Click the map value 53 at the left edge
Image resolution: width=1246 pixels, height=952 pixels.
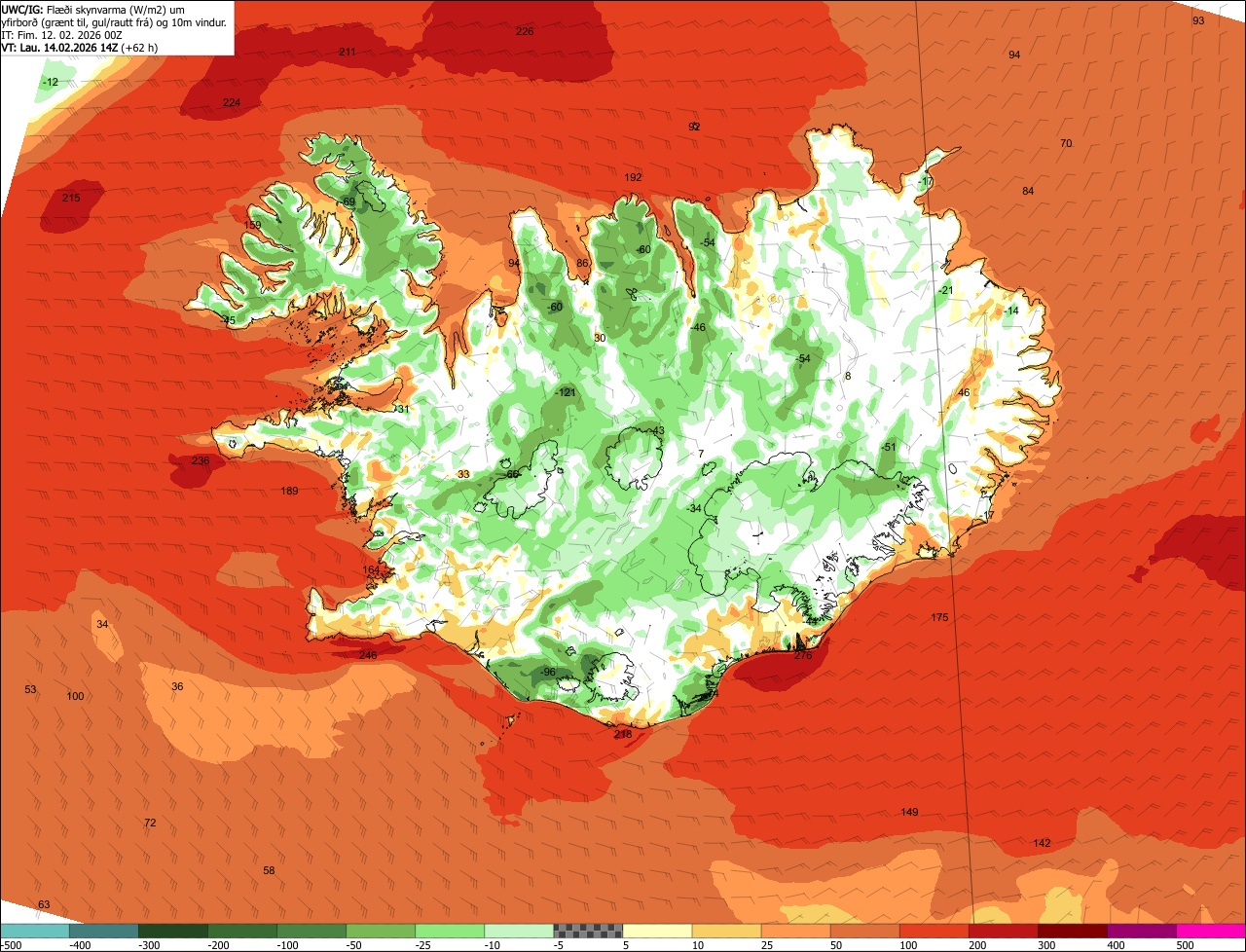click(x=30, y=689)
